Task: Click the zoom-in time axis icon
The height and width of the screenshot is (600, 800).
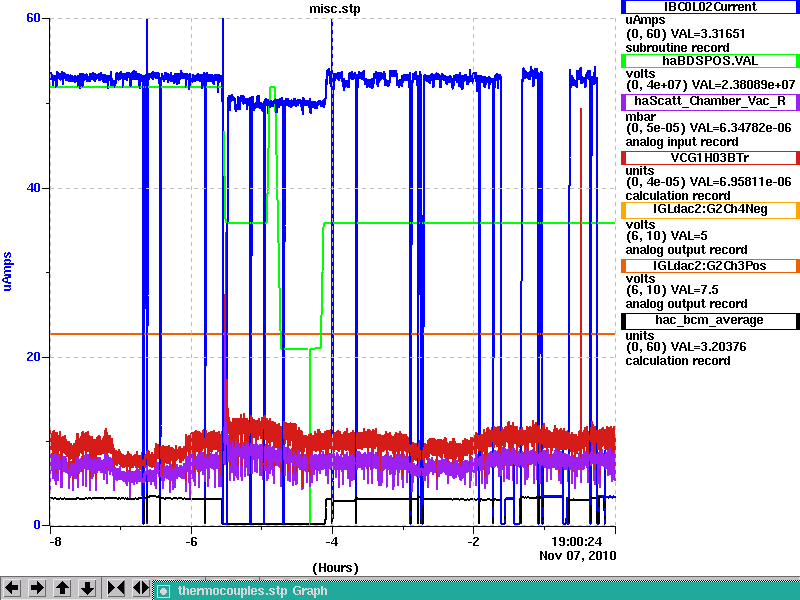Action: coord(116,588)
